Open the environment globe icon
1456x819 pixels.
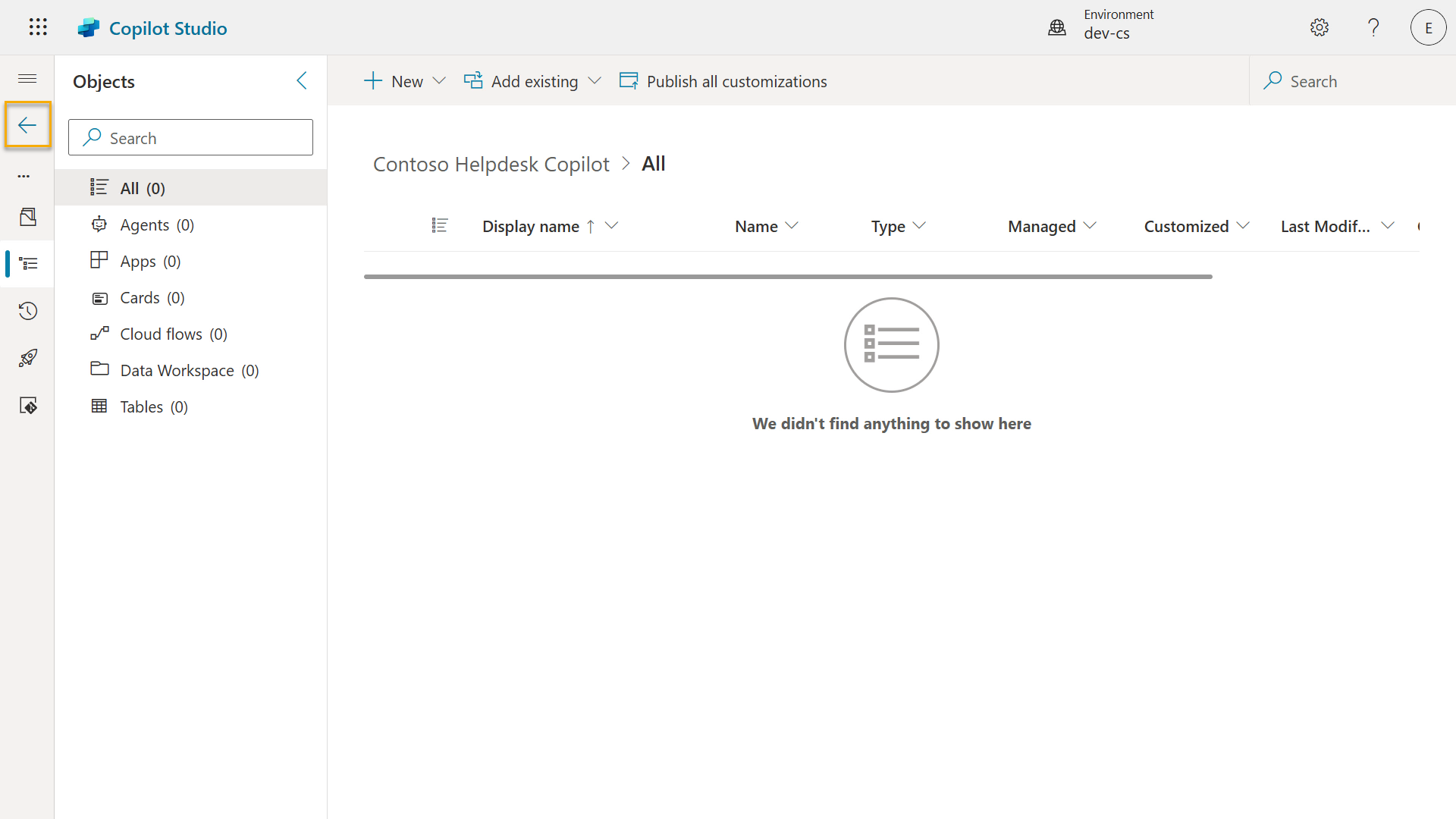[x=1057, y=28]
